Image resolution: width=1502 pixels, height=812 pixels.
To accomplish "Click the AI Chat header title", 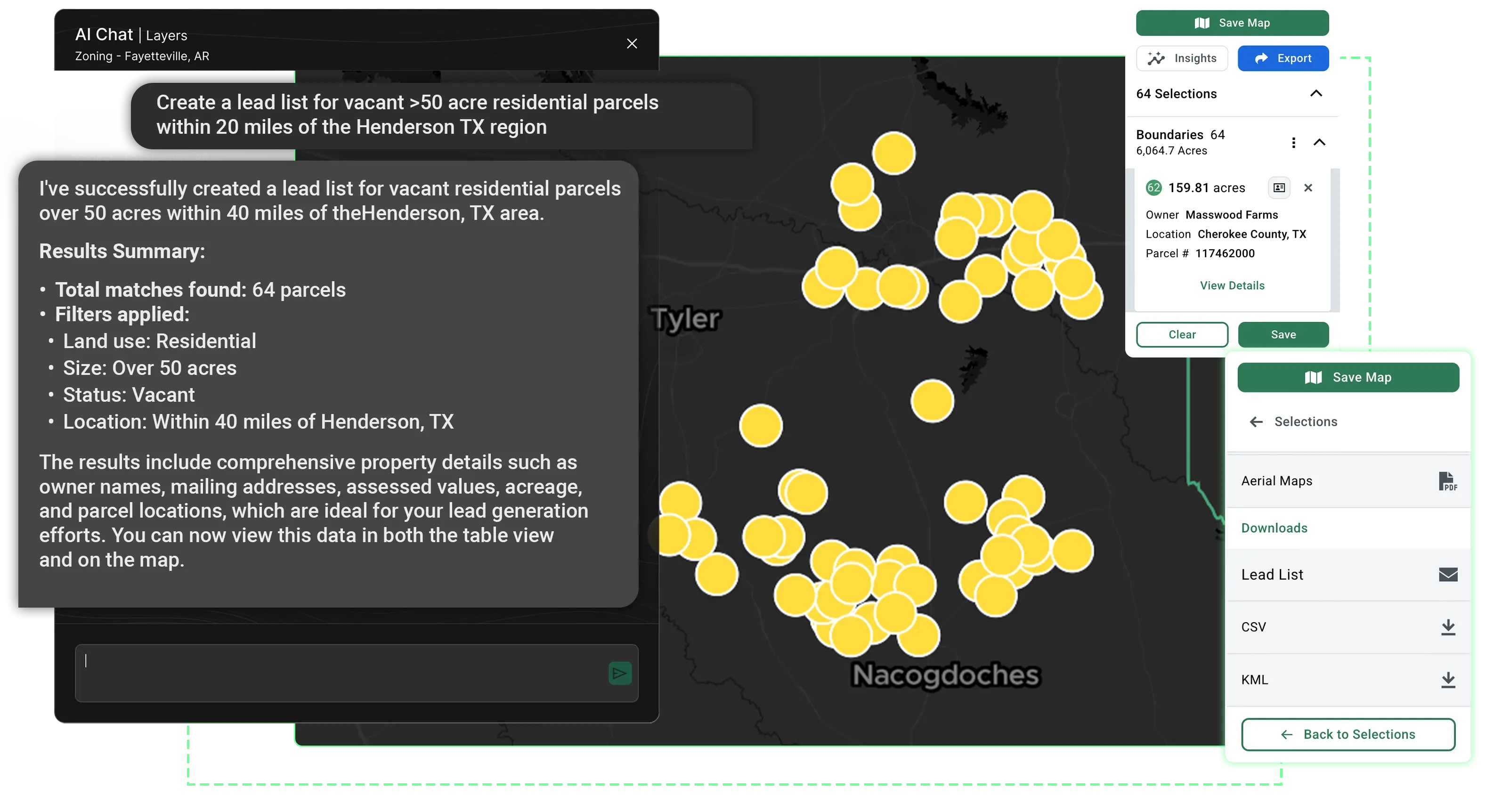I will pos(104,34).
